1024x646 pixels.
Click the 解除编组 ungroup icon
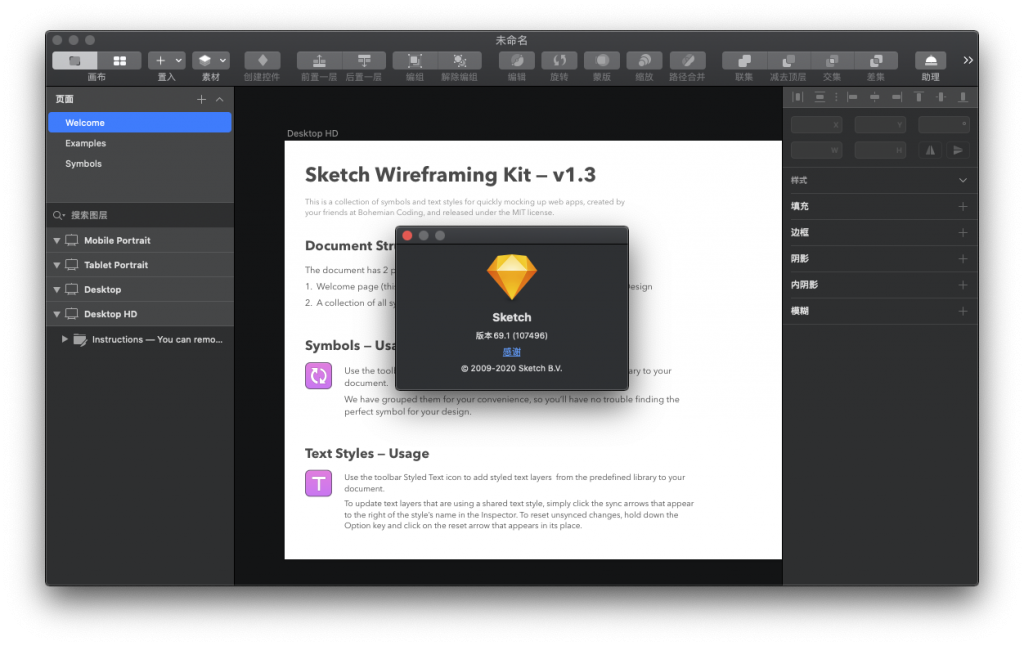460,61
